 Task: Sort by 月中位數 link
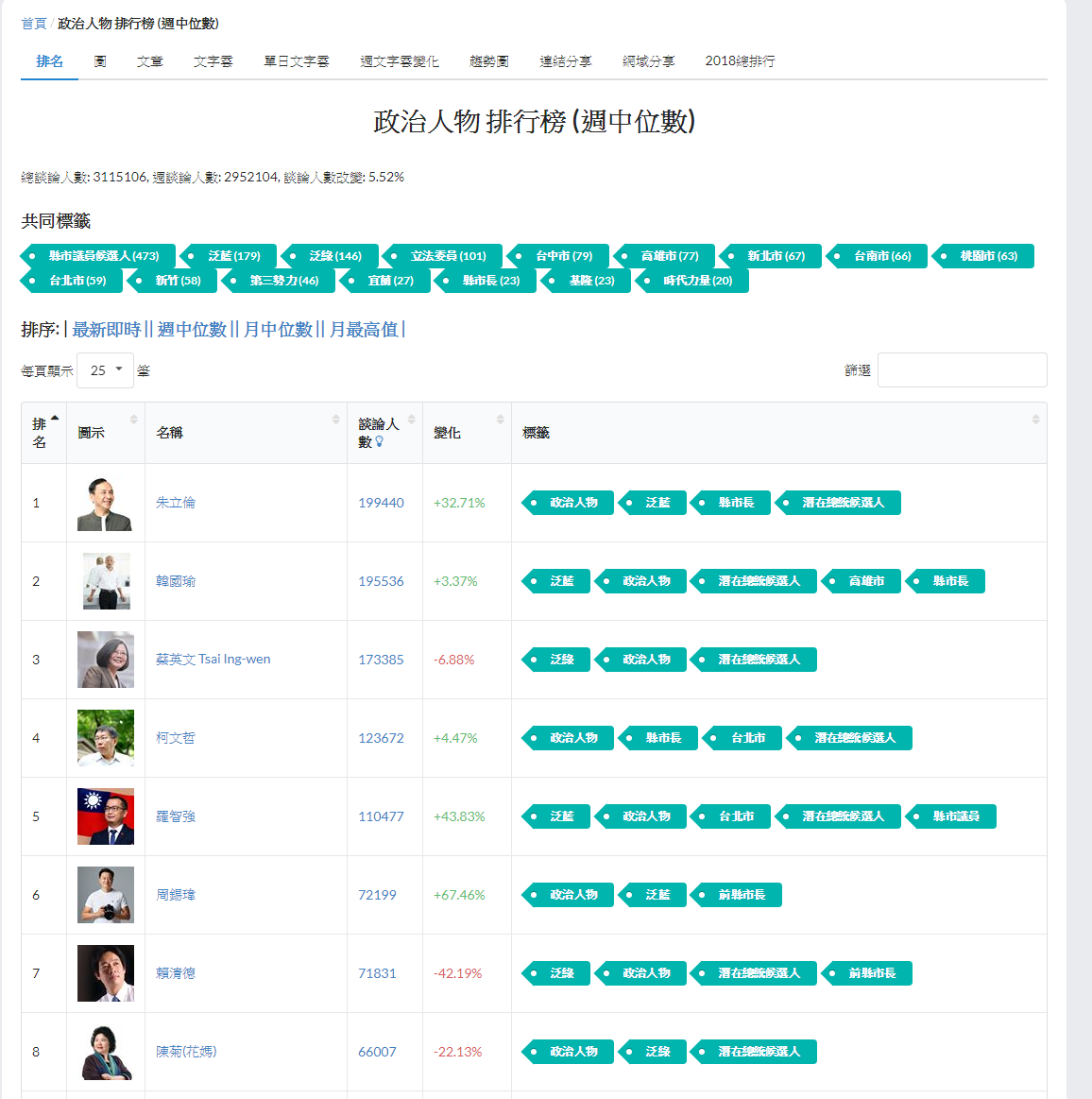coord(278,330)
